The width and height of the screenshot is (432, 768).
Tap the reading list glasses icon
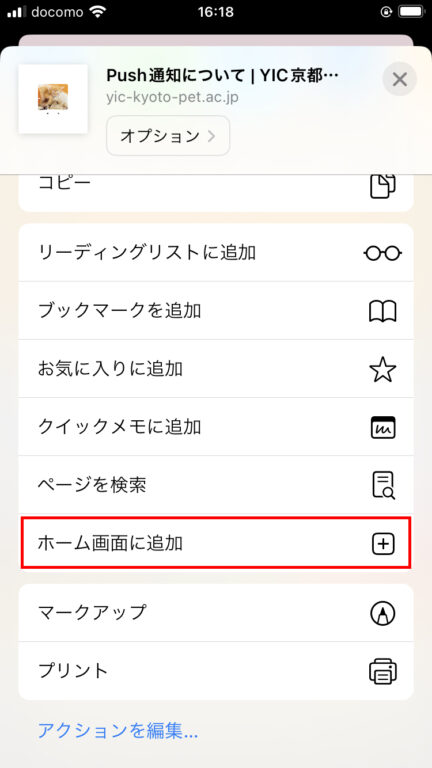[383, 253]
